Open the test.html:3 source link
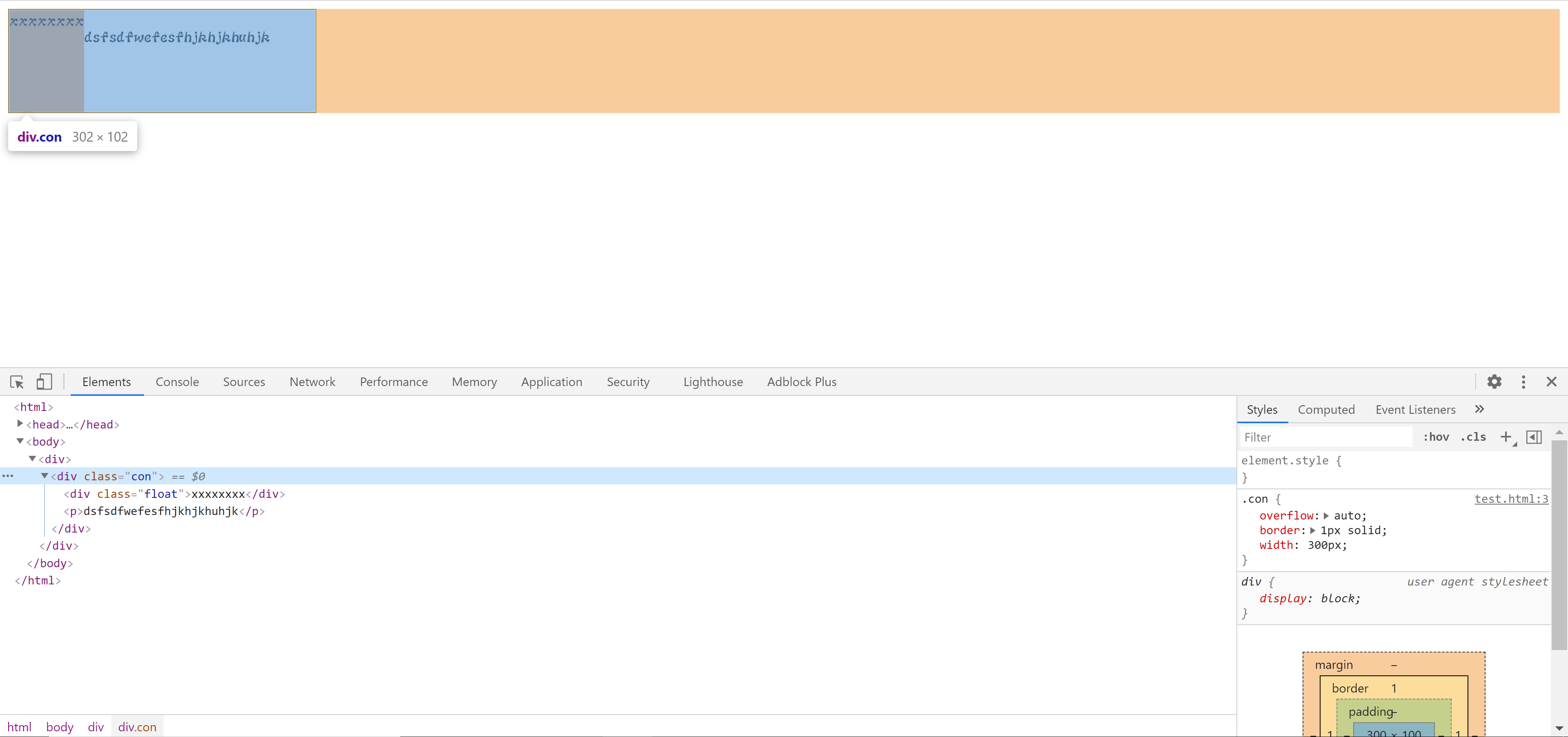 pos(1511,499)
